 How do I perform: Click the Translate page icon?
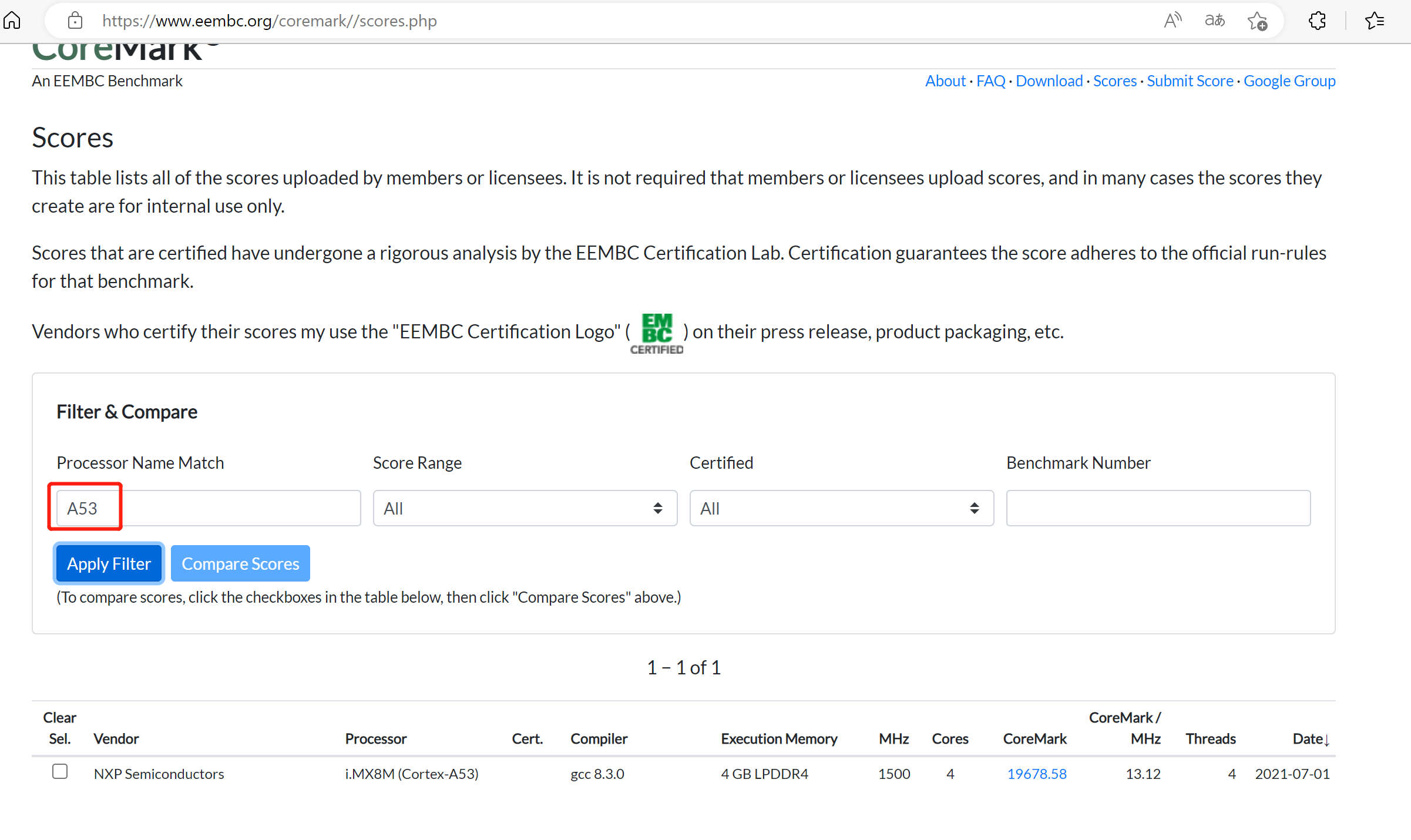1214,21
